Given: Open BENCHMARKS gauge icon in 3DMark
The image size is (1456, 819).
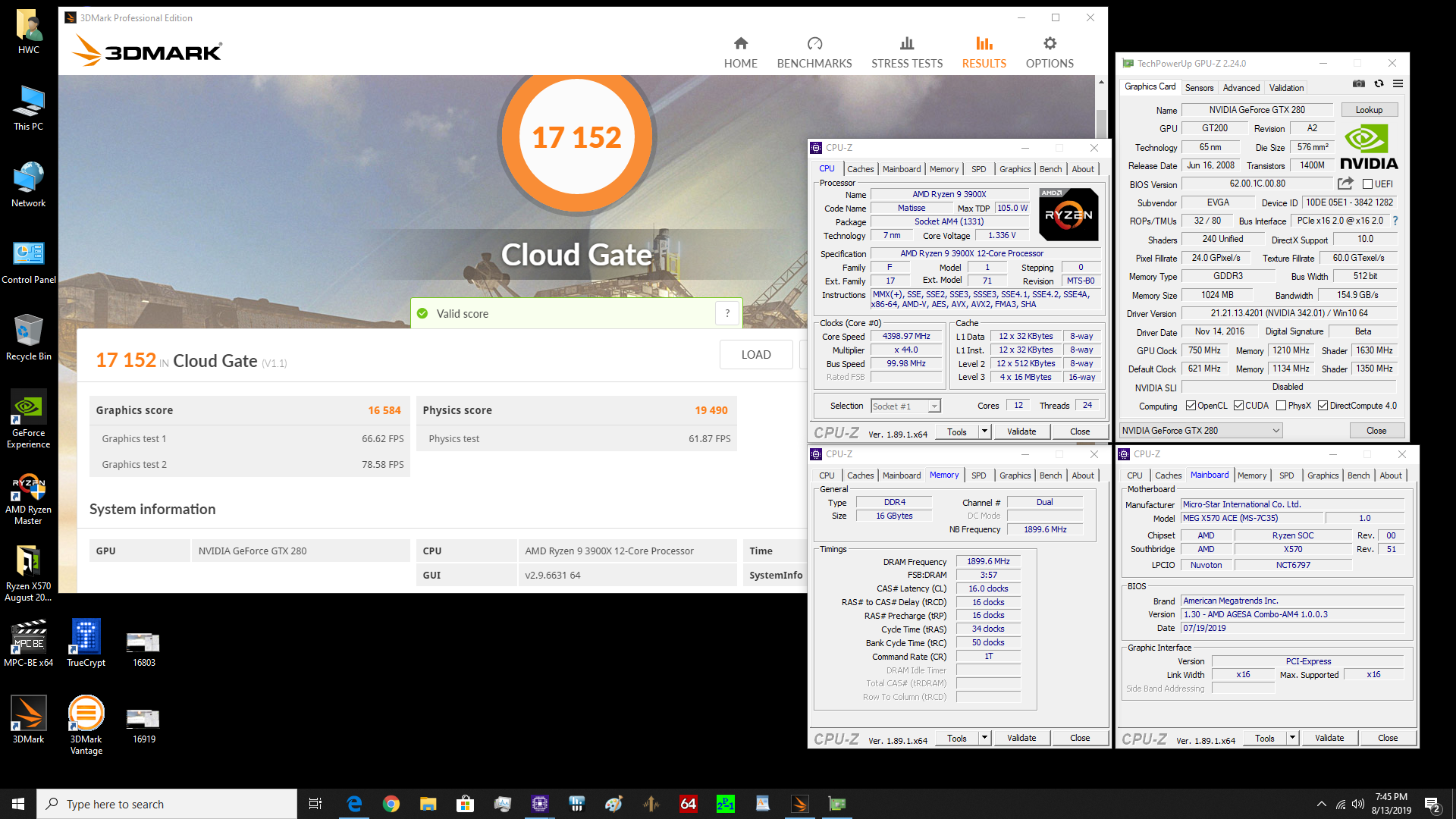Looking at the screenshot, I should tap(814, 43).
